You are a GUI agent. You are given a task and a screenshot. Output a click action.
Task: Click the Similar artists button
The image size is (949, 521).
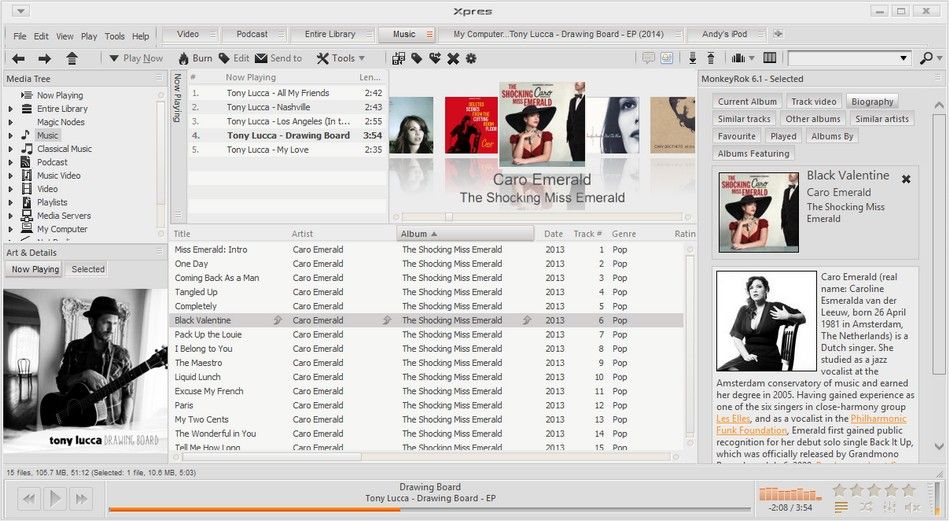coord(882,119)
